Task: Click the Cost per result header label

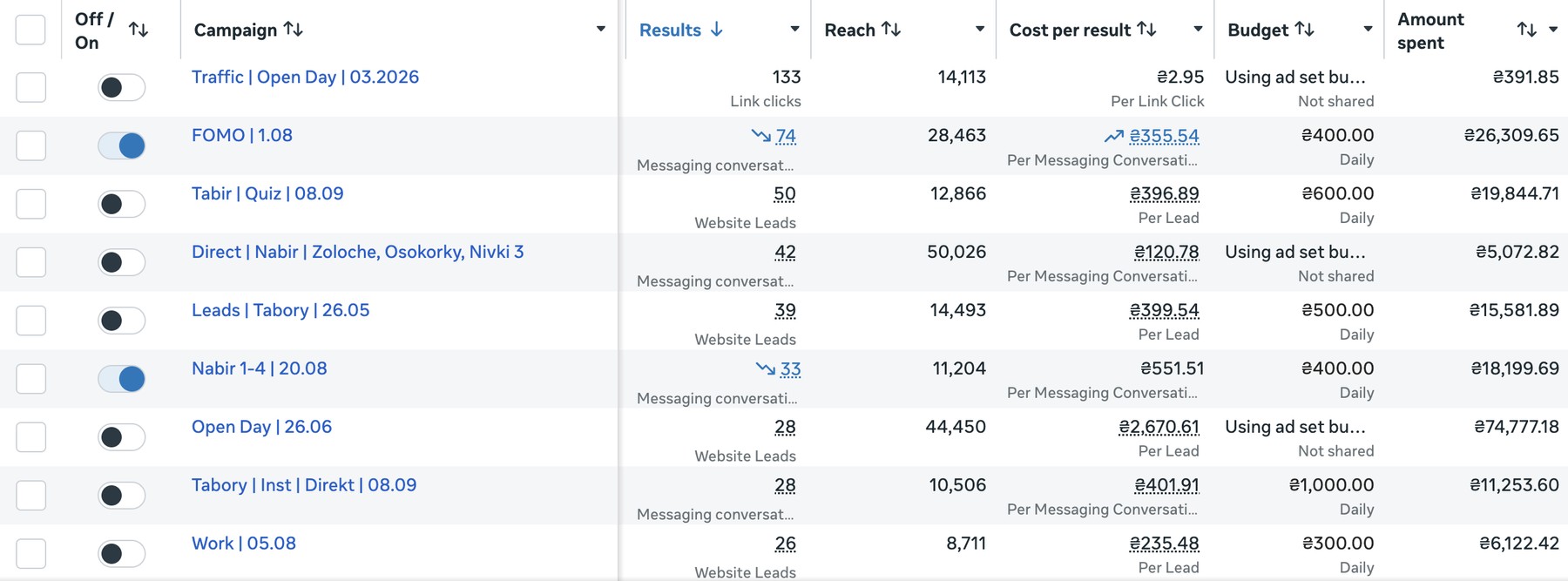Action: pos(1070,30)
